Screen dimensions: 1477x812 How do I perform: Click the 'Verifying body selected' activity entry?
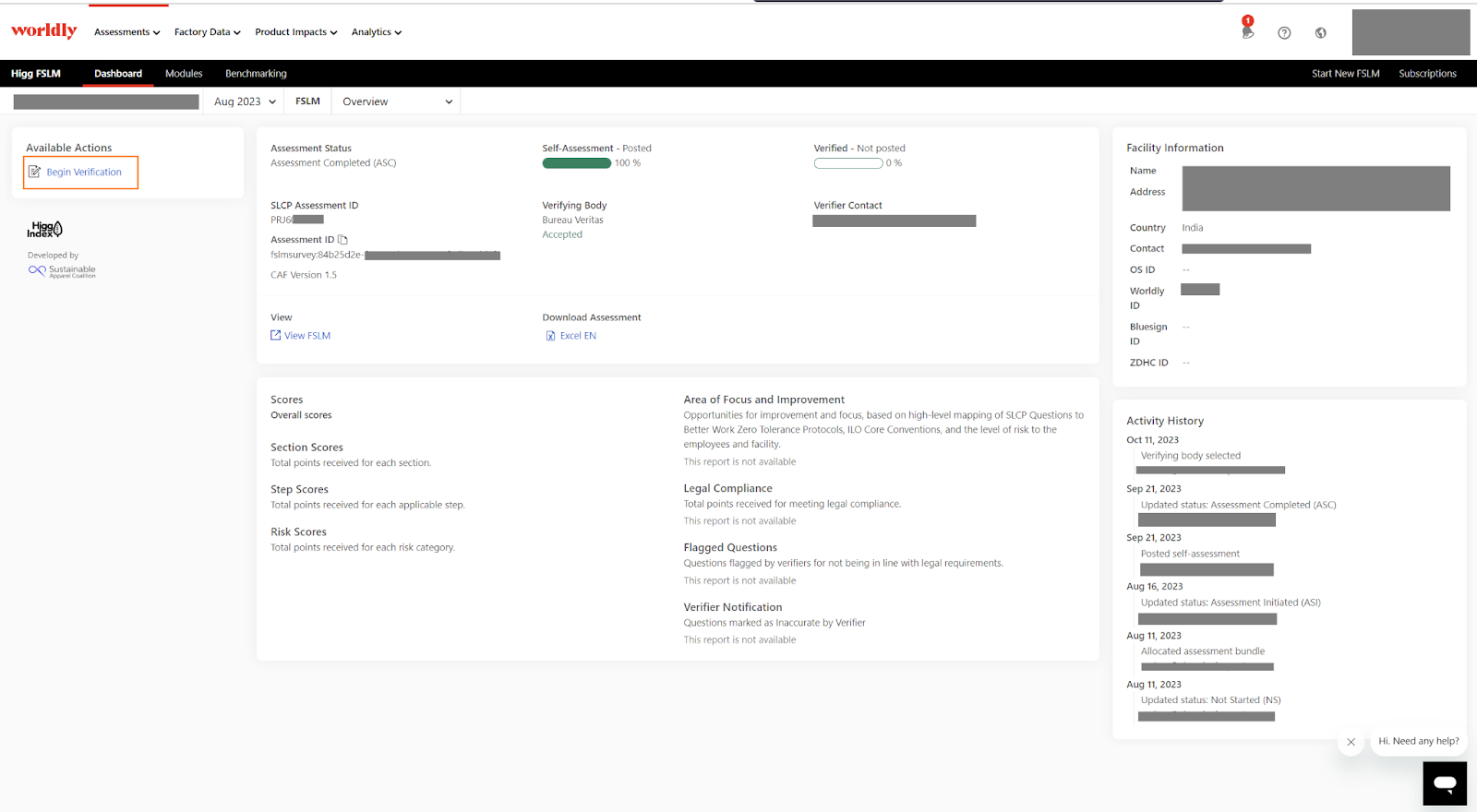pyautogui.click(x=1191, y=456)
